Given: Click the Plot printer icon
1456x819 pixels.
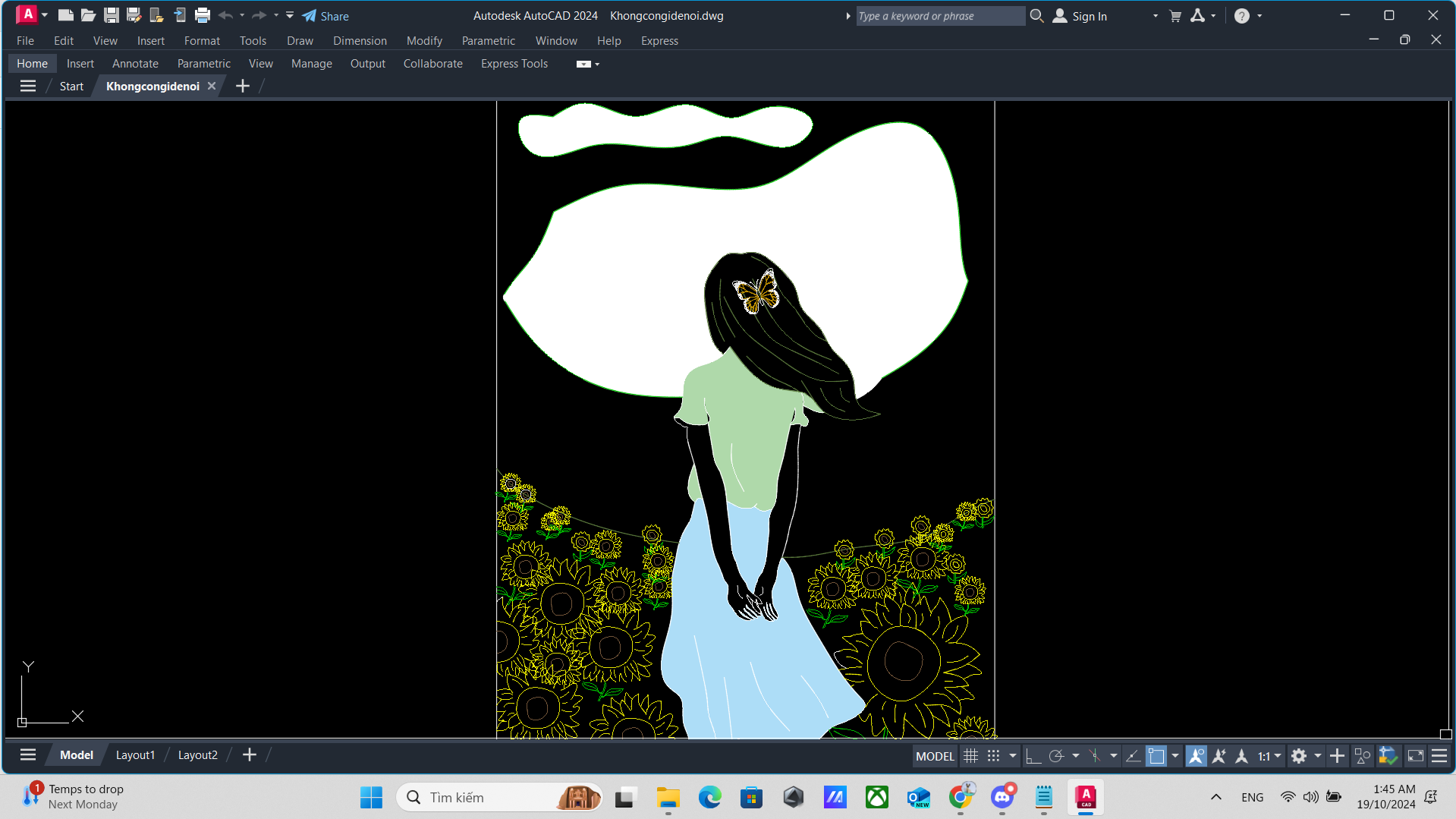Looking at the screenshot, I should (x=202, y=15).
